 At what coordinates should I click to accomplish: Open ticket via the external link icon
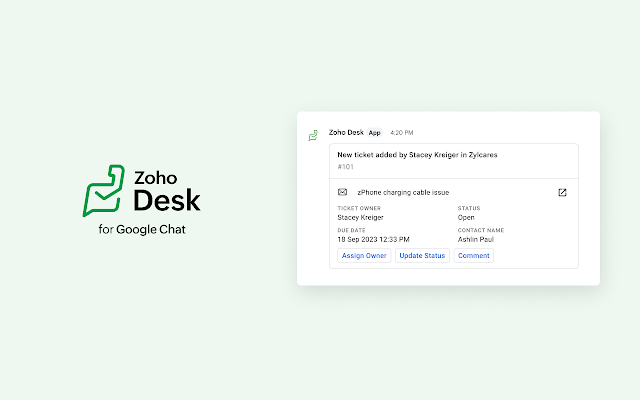[x=562, y=192]
